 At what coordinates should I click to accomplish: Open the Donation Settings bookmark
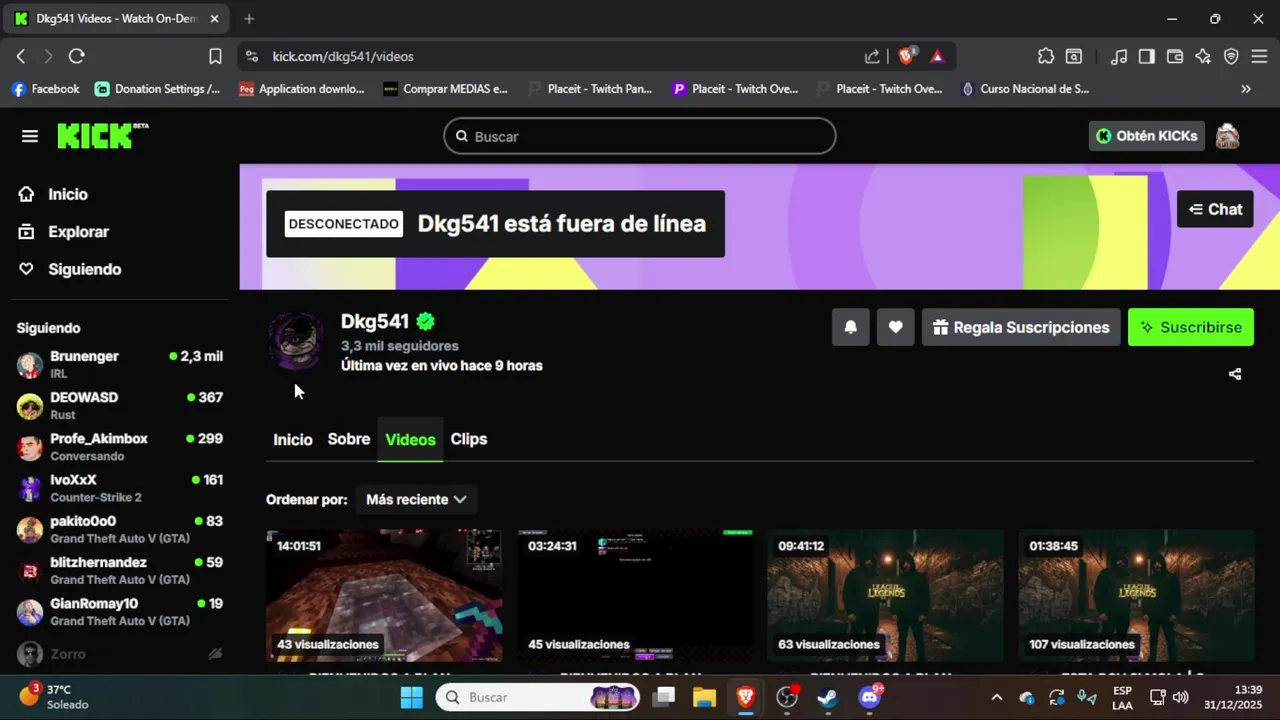point(158,89)
